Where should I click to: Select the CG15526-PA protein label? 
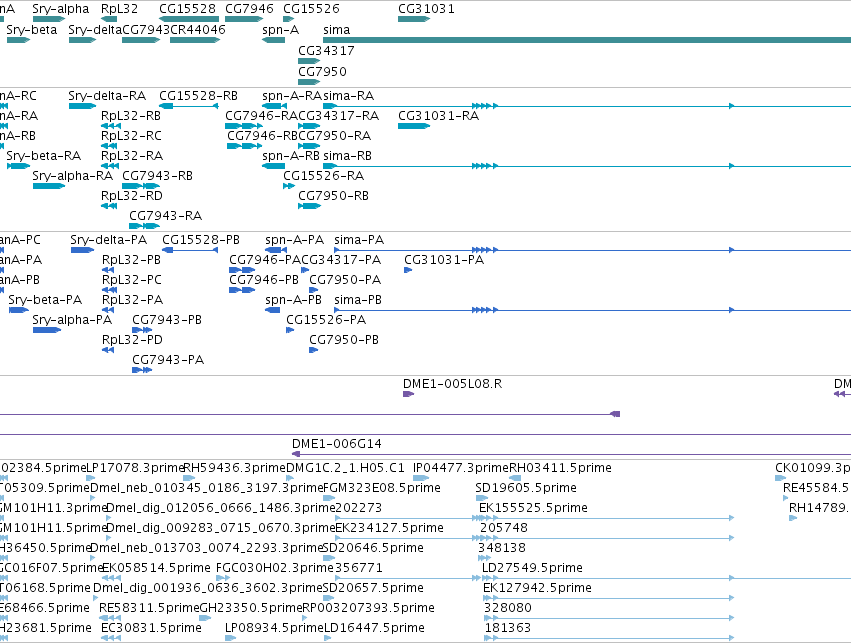pyautogui.click(x=326, y=320)
